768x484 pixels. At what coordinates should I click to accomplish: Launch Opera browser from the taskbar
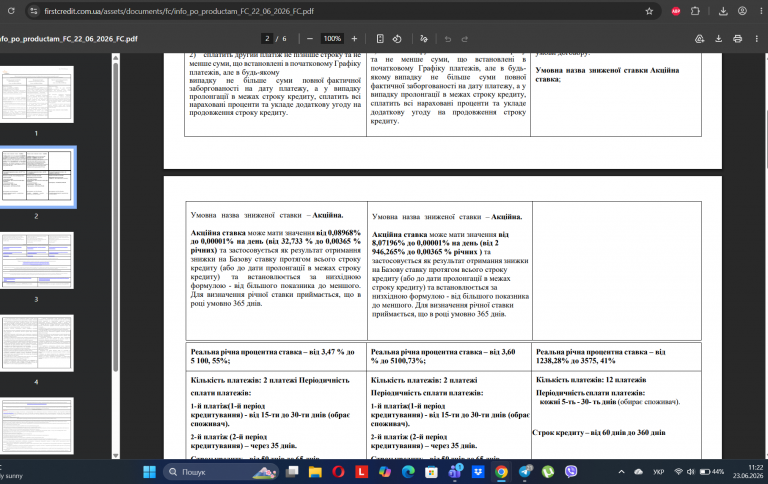point(338,472)
